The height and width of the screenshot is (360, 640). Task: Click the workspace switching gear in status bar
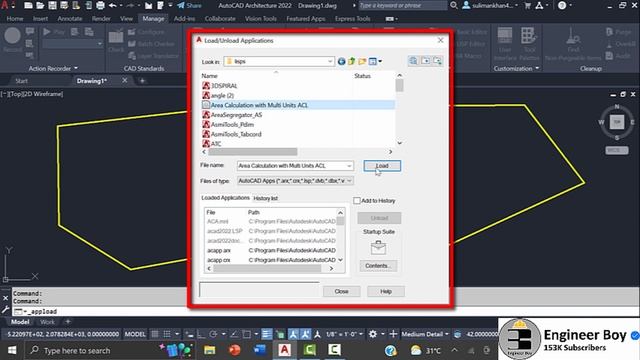373,334
